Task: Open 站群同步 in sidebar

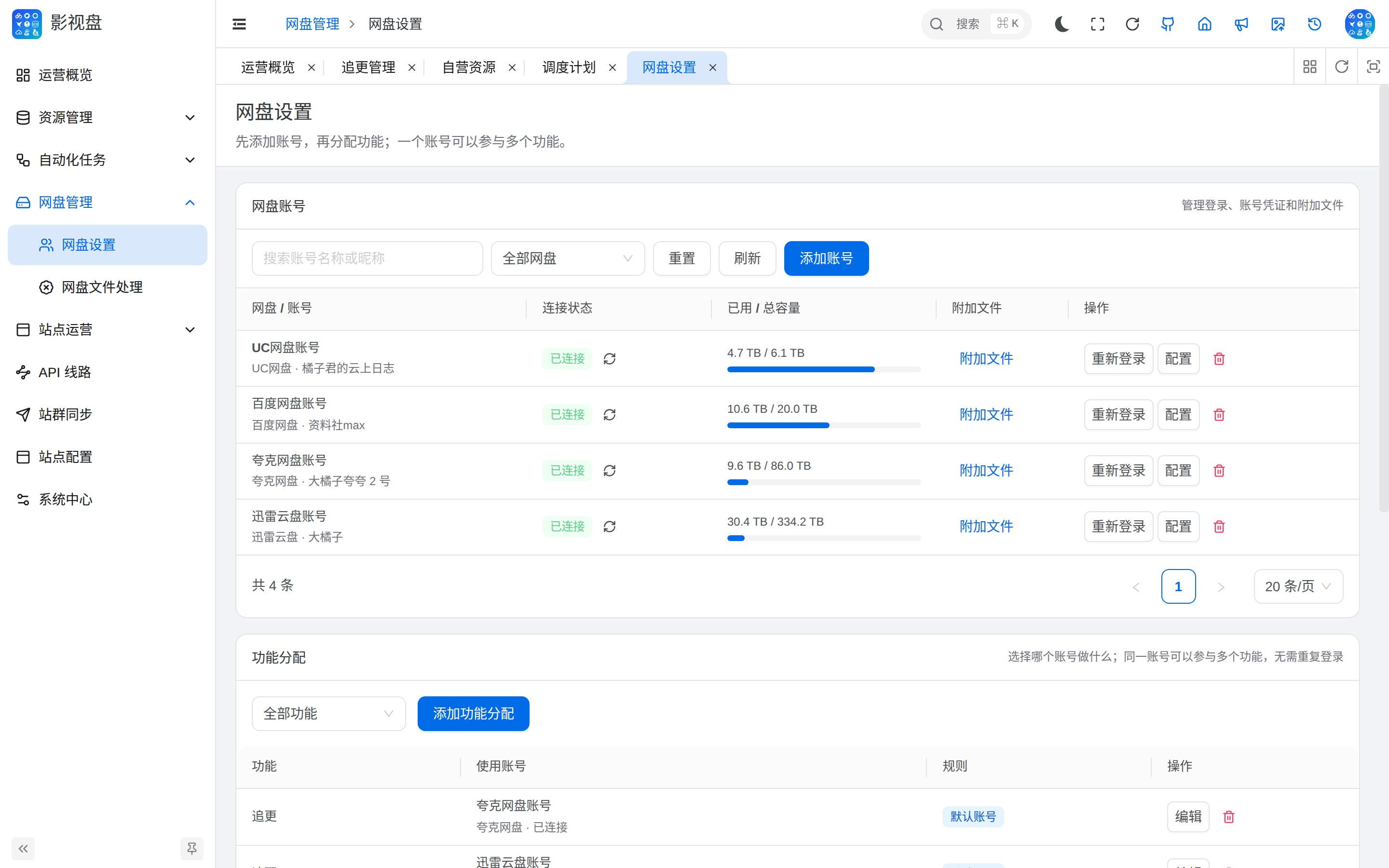Action: tap(107, 415)
